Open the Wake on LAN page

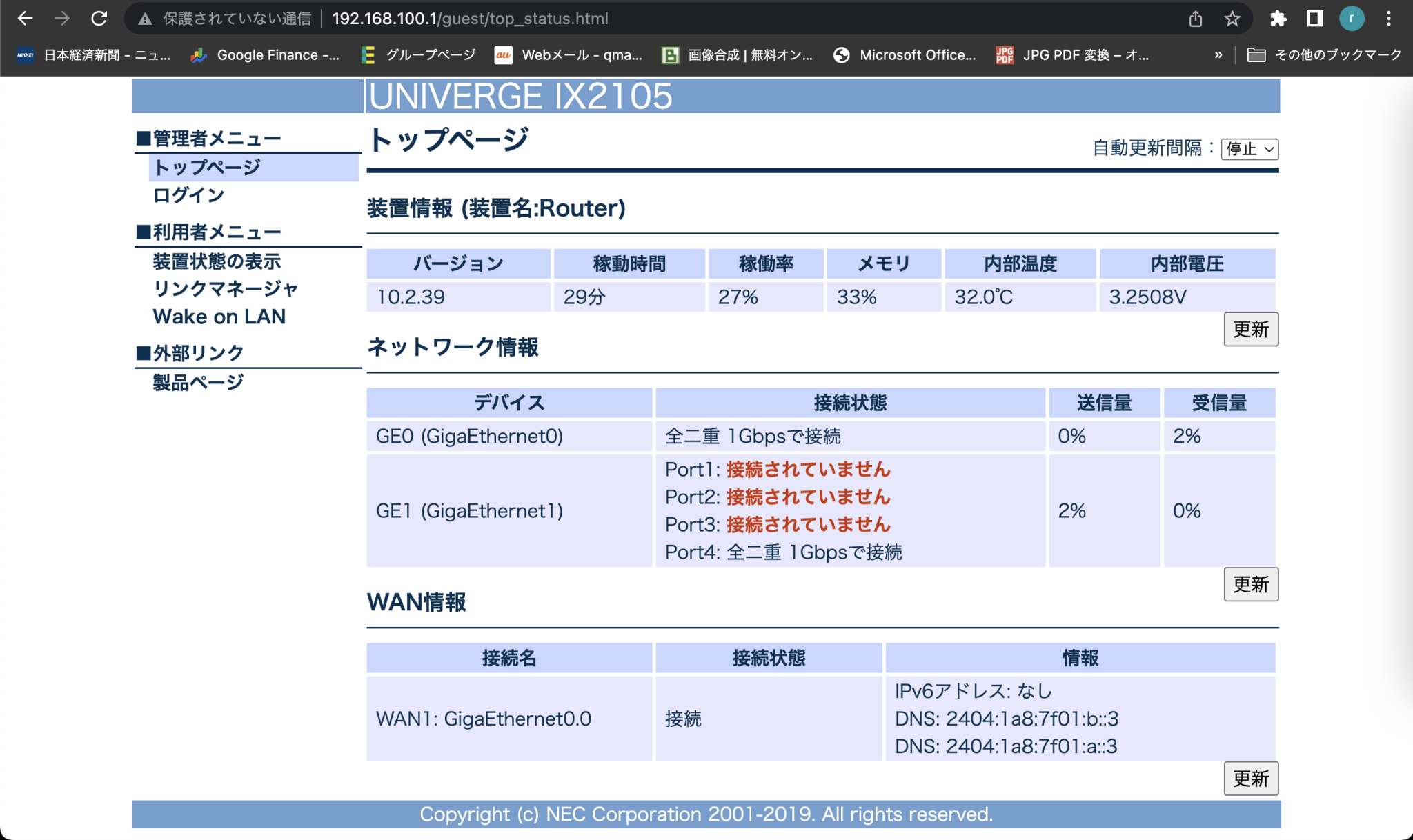[219, 317]
